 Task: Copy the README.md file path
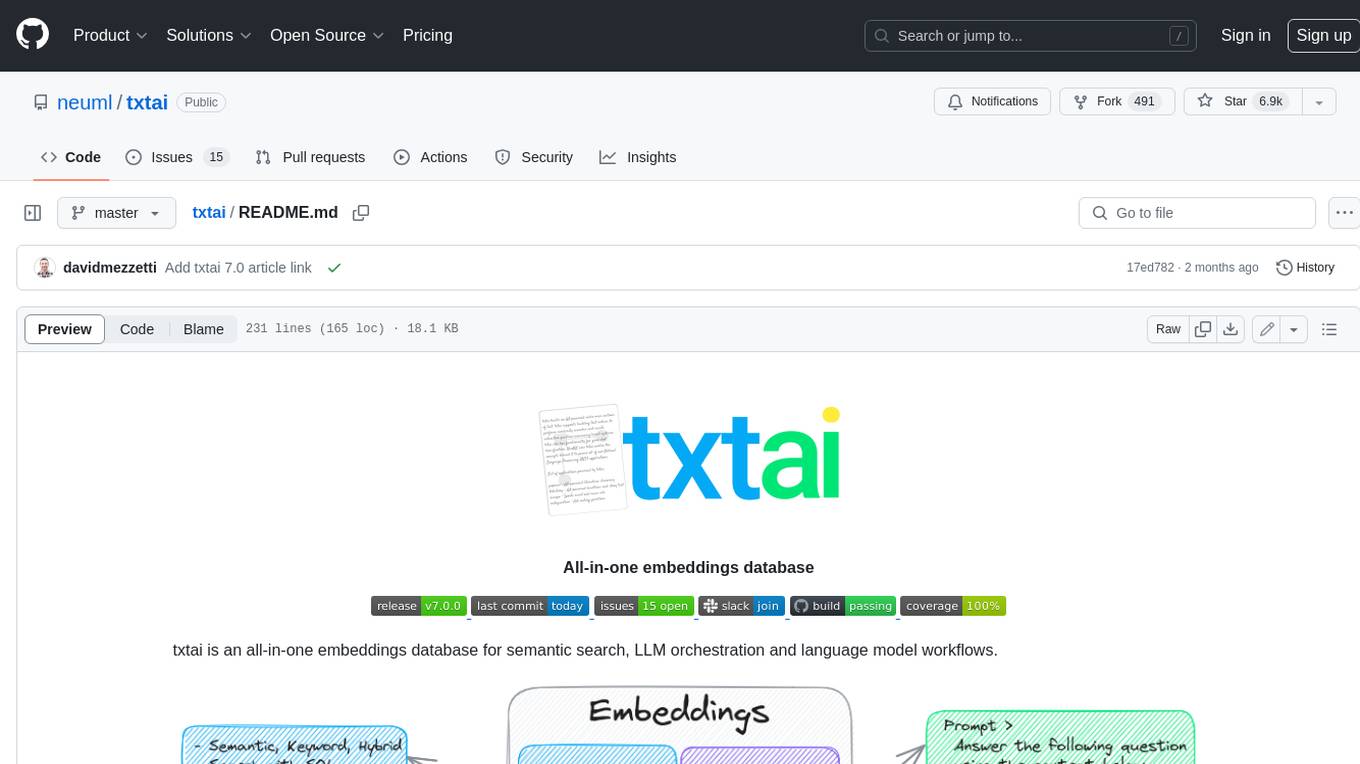[x=361, y=212]
